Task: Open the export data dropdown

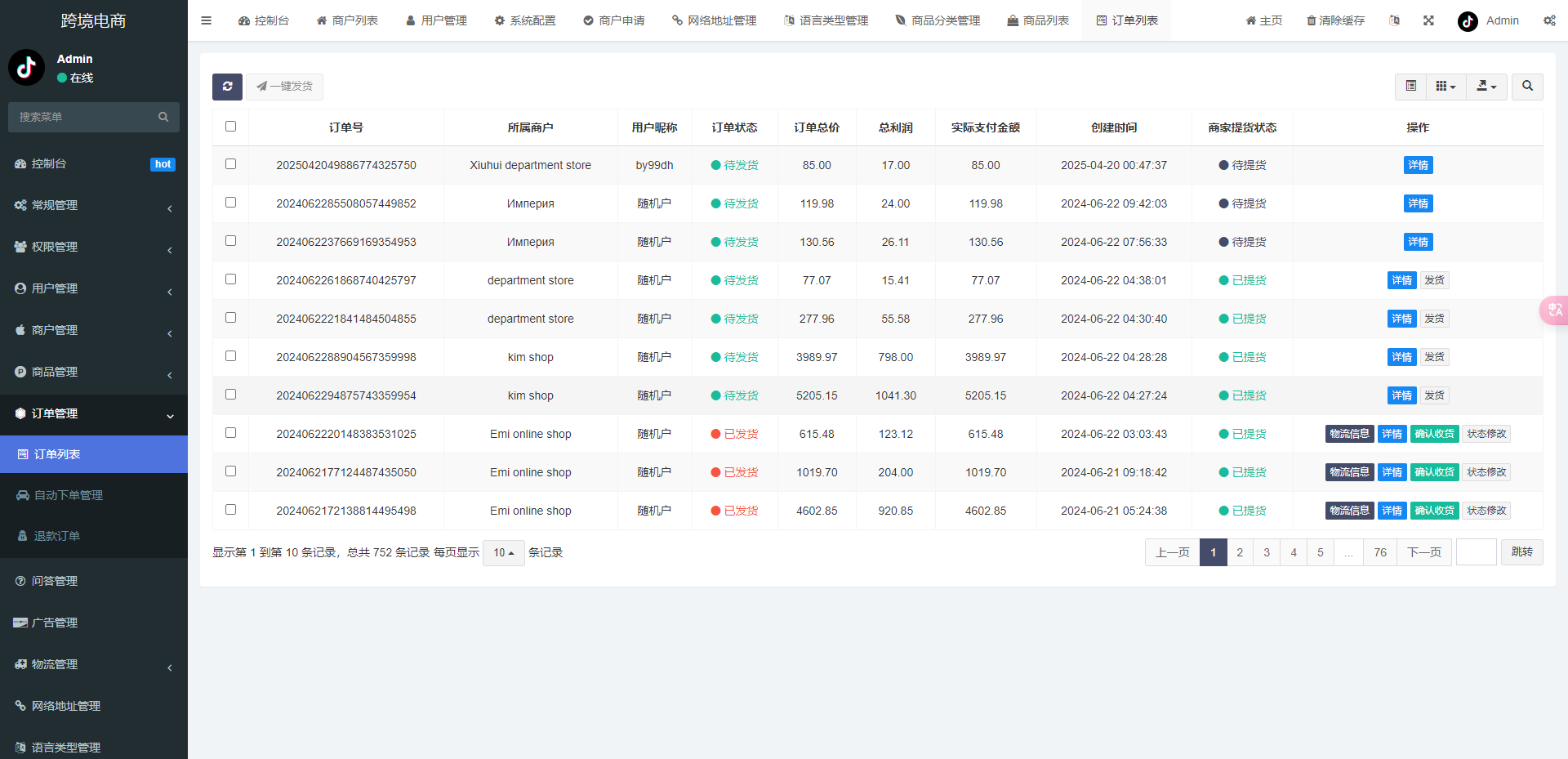Action: (x=1486, y=87)
